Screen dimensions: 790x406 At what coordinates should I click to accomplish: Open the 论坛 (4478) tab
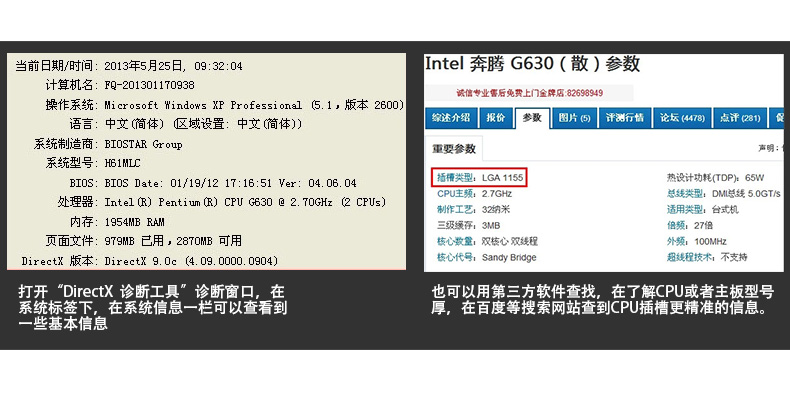[683, 118]
